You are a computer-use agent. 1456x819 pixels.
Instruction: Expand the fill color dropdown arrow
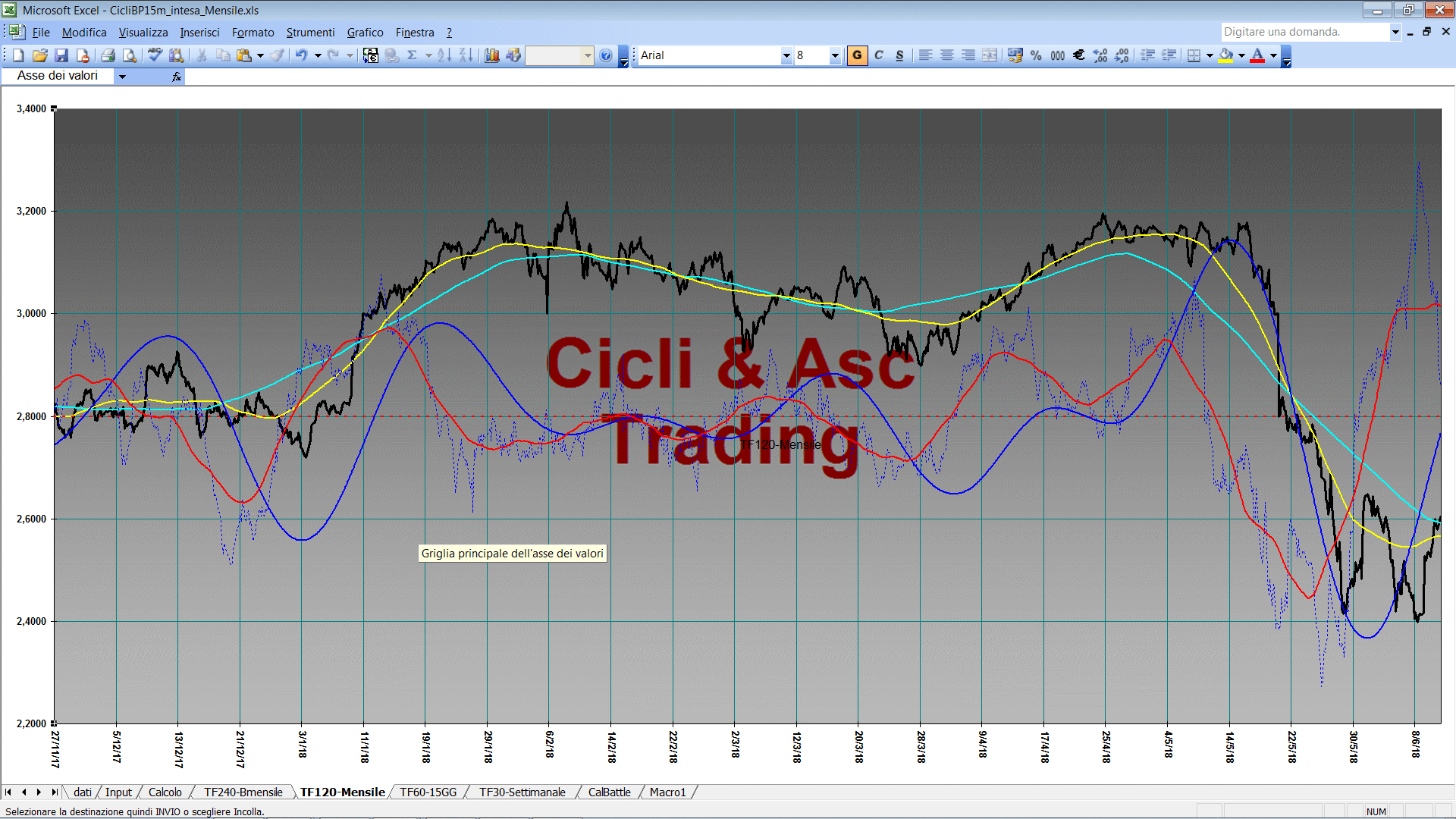(1241, 55)
